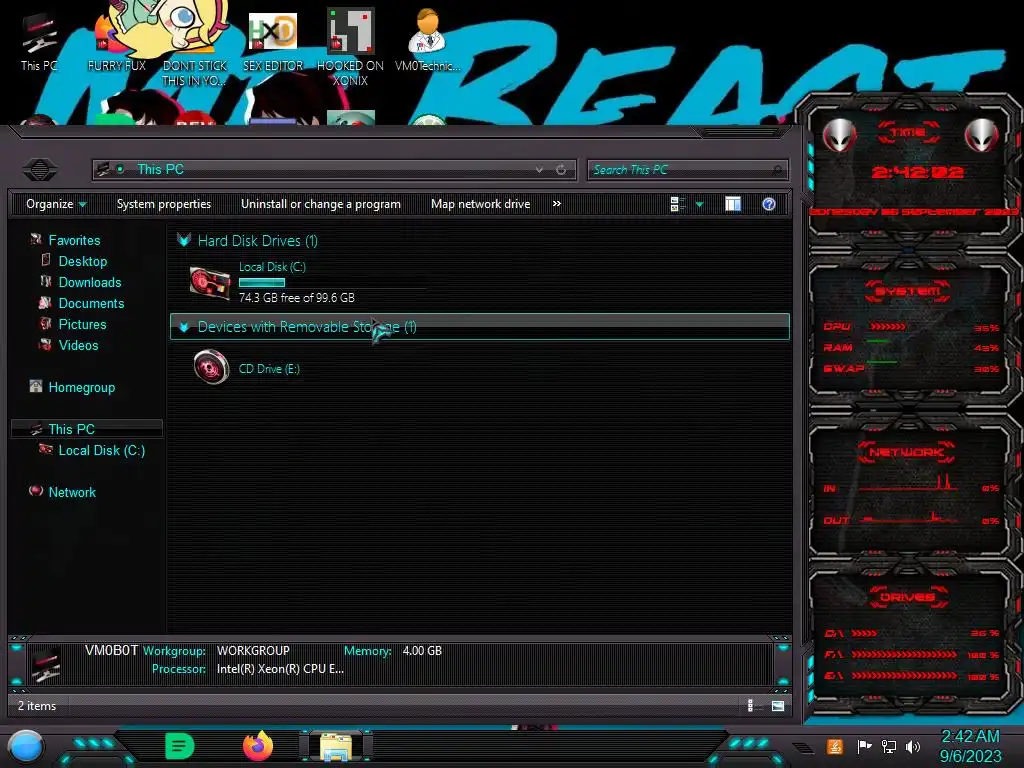Image resolution: width=1024 pixels, height=768 pixels.
Task: Click the Memory 4.00 GB value
Action: [x=422, y=651]
